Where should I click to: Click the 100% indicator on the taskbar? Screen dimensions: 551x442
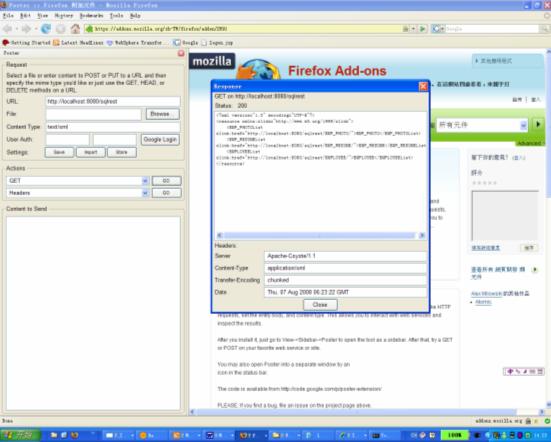tap(454, 435)
